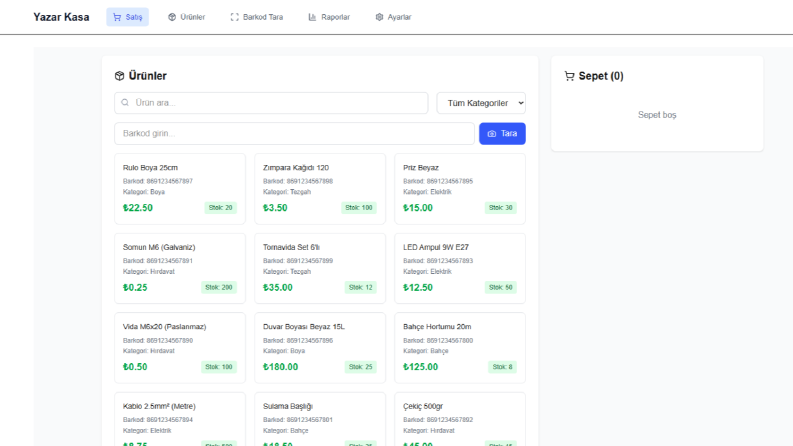The height and width of the screenshot is (446, 793).
Task: Select the Bahçe Hortumu 20m product card
Action: [460, 348]
